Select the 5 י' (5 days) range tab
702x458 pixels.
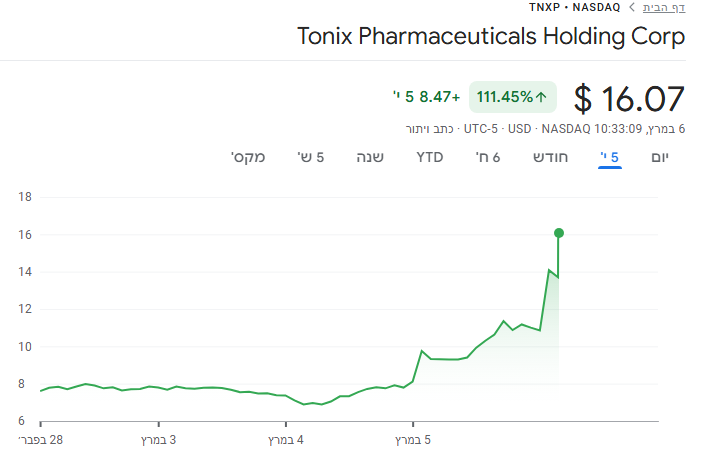point(609,157)
